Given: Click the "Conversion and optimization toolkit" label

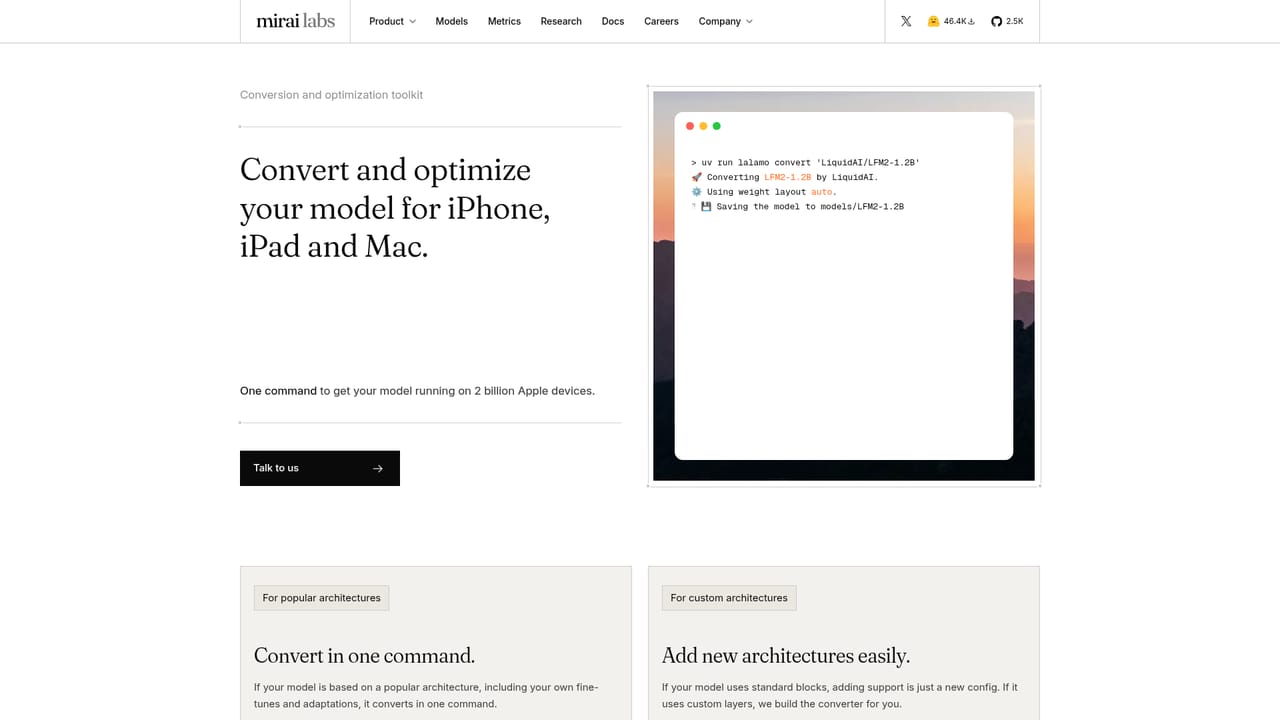Looking at the screenshot, I should 331,95.
